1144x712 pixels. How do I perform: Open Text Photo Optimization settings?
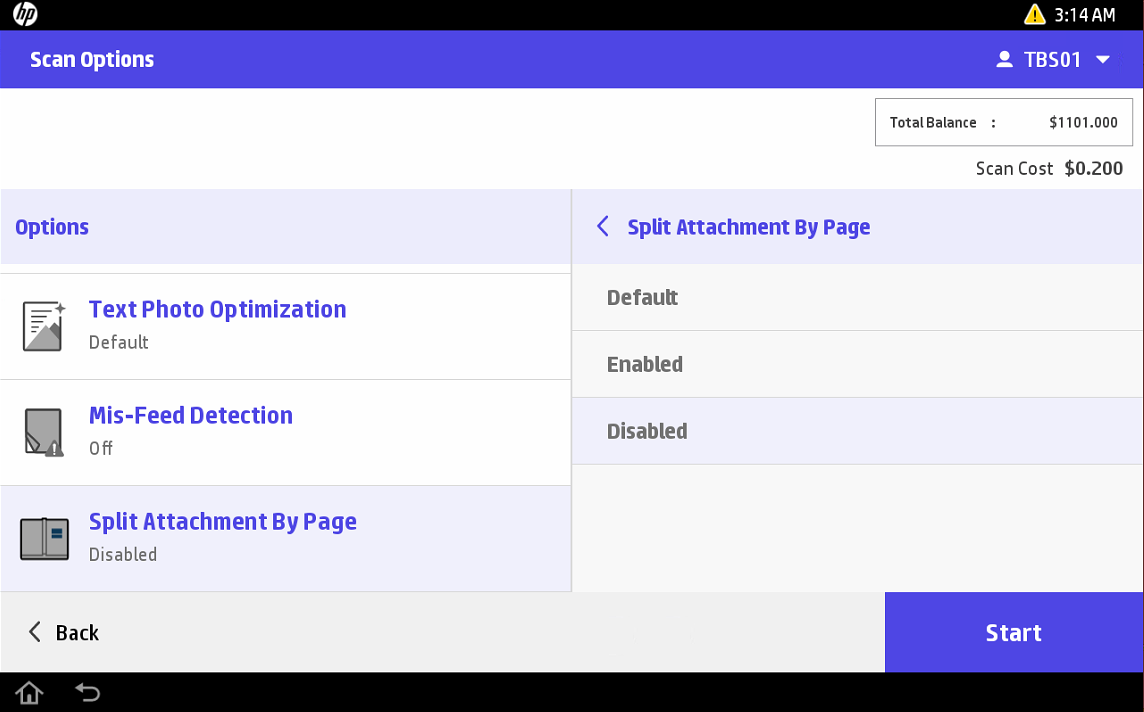click(x=285, y=326)
